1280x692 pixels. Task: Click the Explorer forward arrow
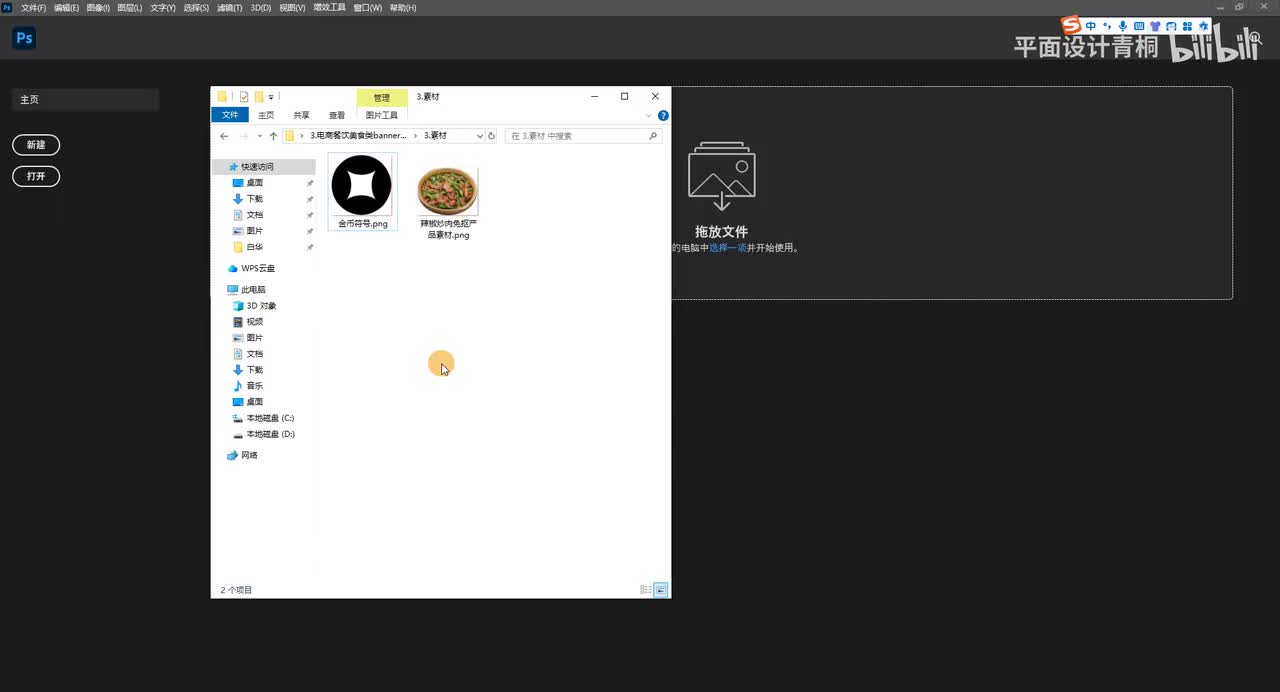pos(245,136)
